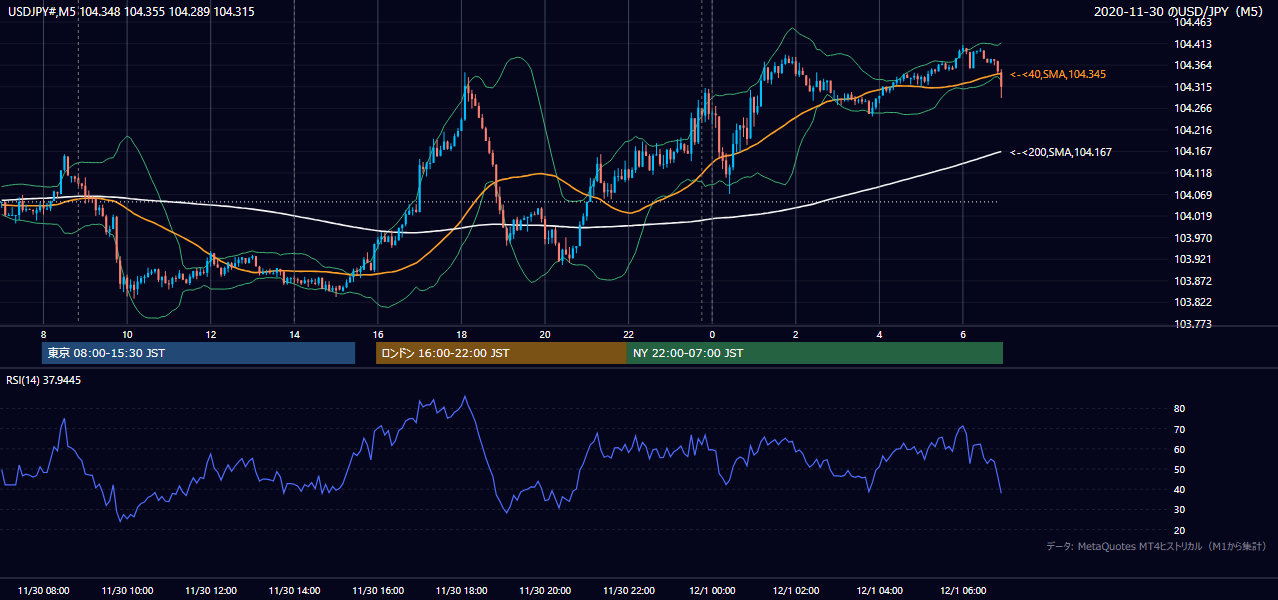This screenshot has height=600, width=1278.
Task: Click the 12/1 02:00 time label
Action: point(796,591)
